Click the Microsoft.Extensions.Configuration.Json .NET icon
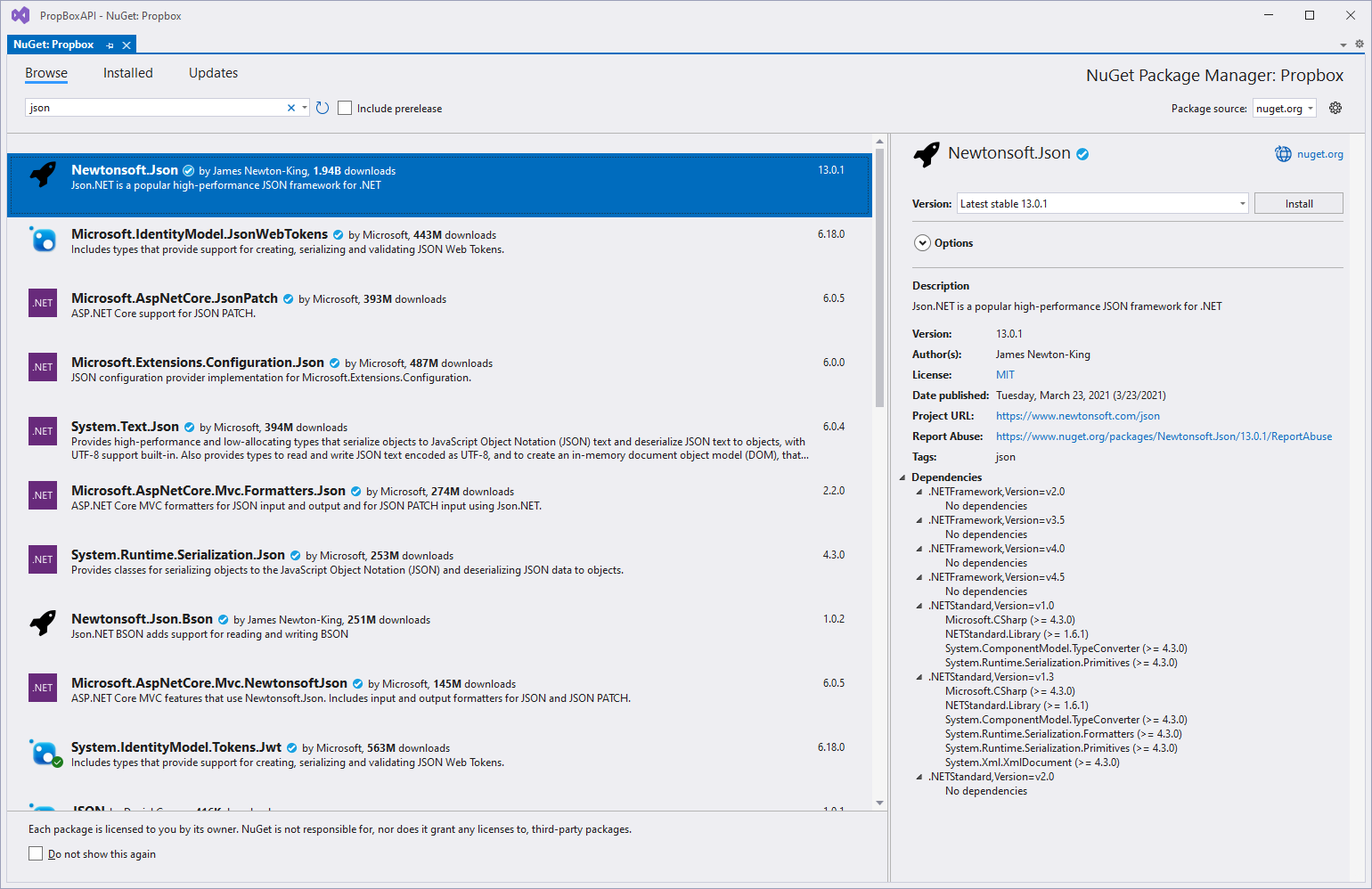 (x=43, y=367)
